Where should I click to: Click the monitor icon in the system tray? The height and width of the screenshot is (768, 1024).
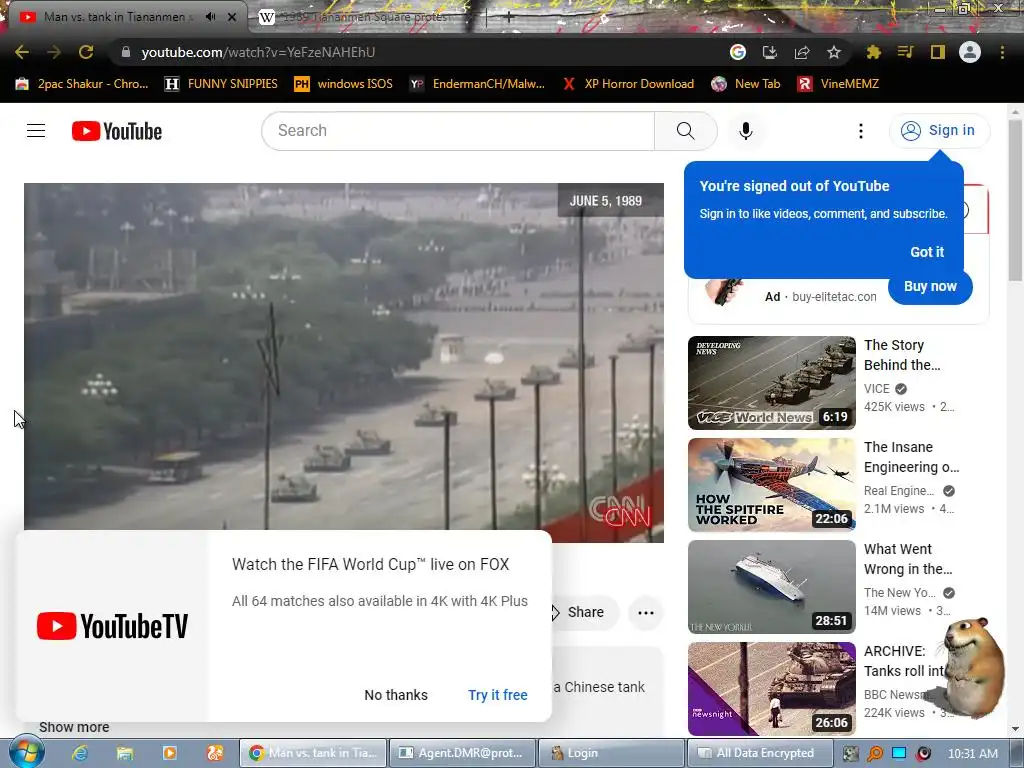(899, 753)
